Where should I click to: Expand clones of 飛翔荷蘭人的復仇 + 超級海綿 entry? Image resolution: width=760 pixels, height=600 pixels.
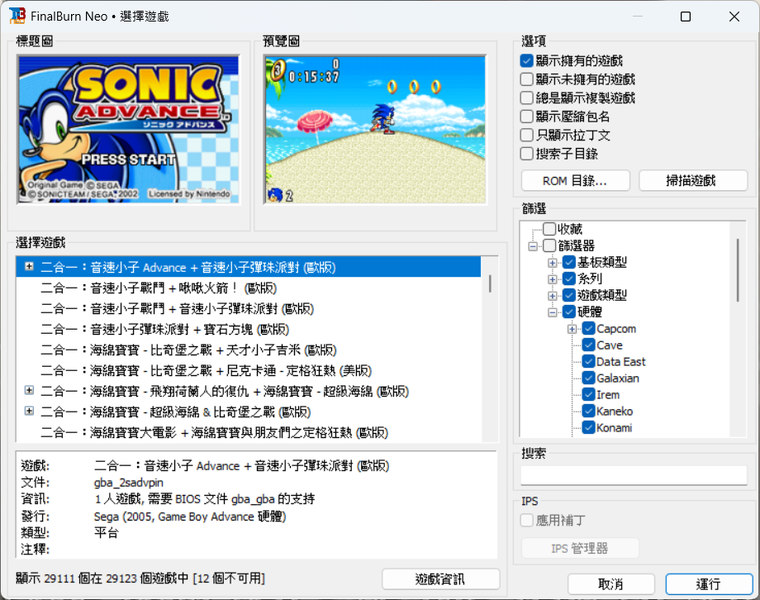pyautogui.click(x=29, y=390)
